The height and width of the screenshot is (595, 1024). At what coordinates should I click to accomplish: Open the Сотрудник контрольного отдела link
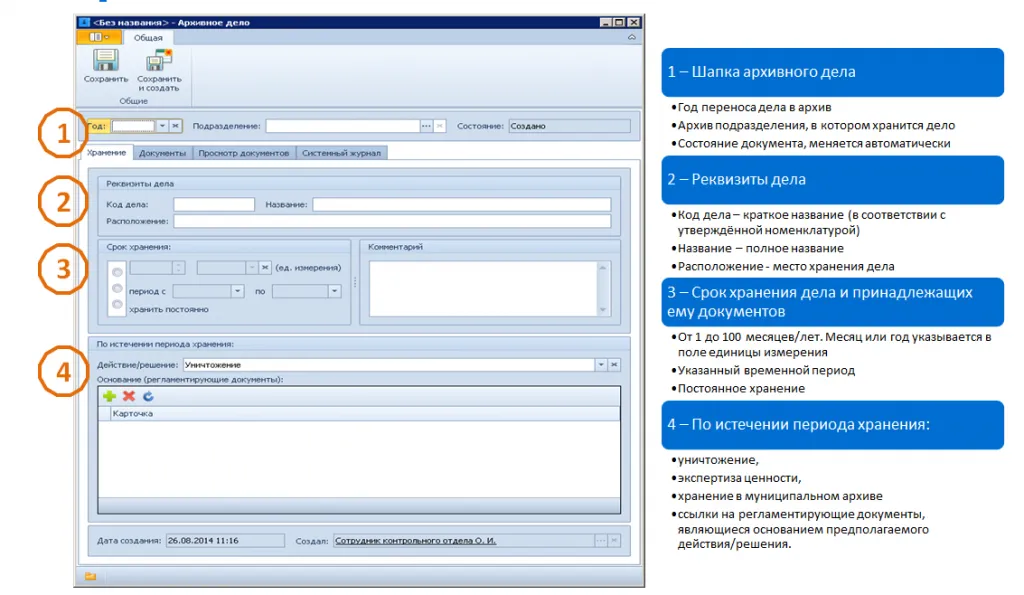click(x=415, y=540)
